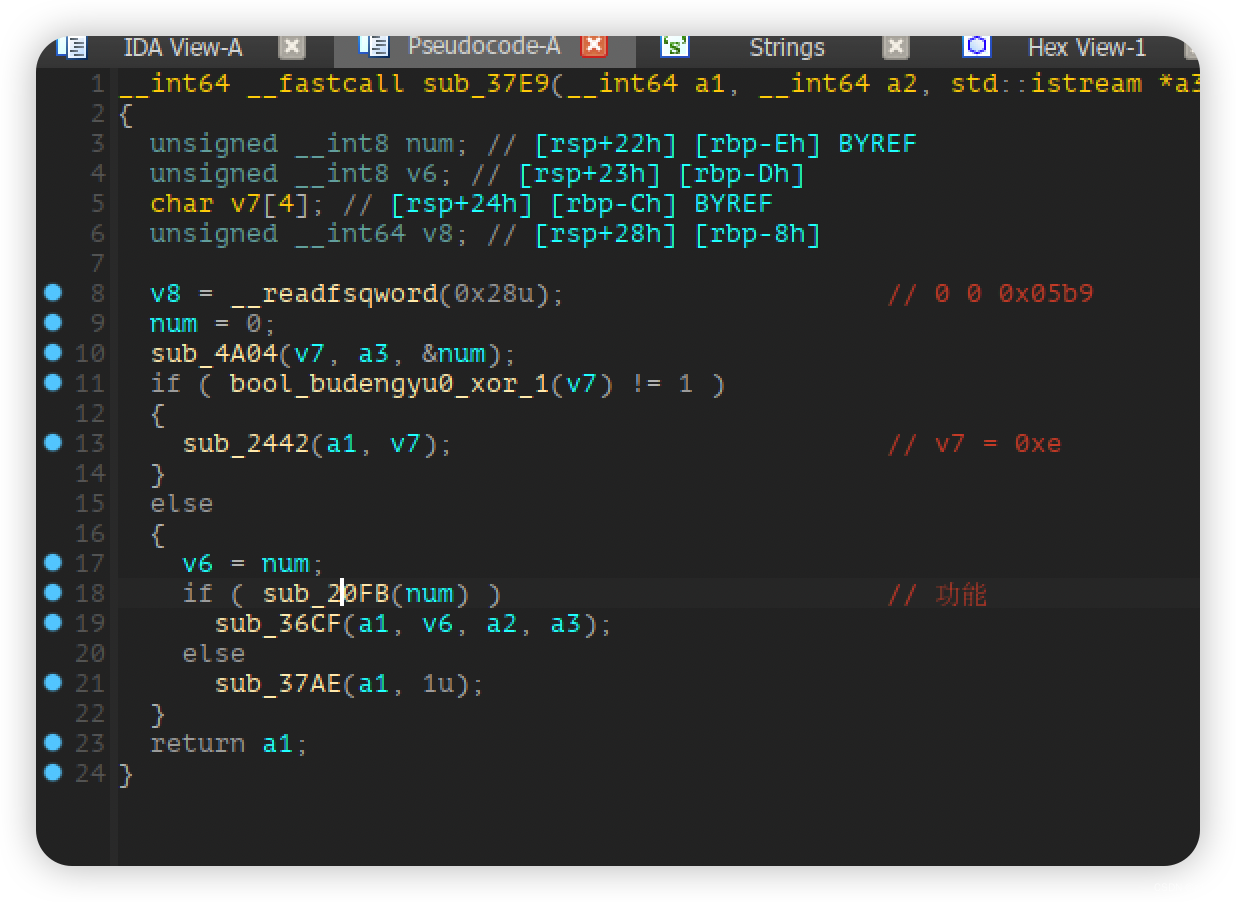Toggle breakpoint dot on line 23
This screenshot has height=902, width=1236.
(x=53, y=742)
